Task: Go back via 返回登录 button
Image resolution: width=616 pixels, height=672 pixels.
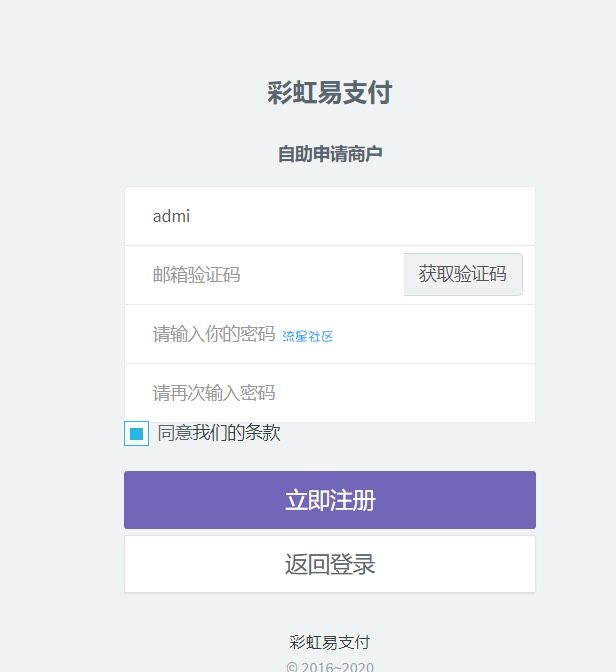Action: [330, 564]
